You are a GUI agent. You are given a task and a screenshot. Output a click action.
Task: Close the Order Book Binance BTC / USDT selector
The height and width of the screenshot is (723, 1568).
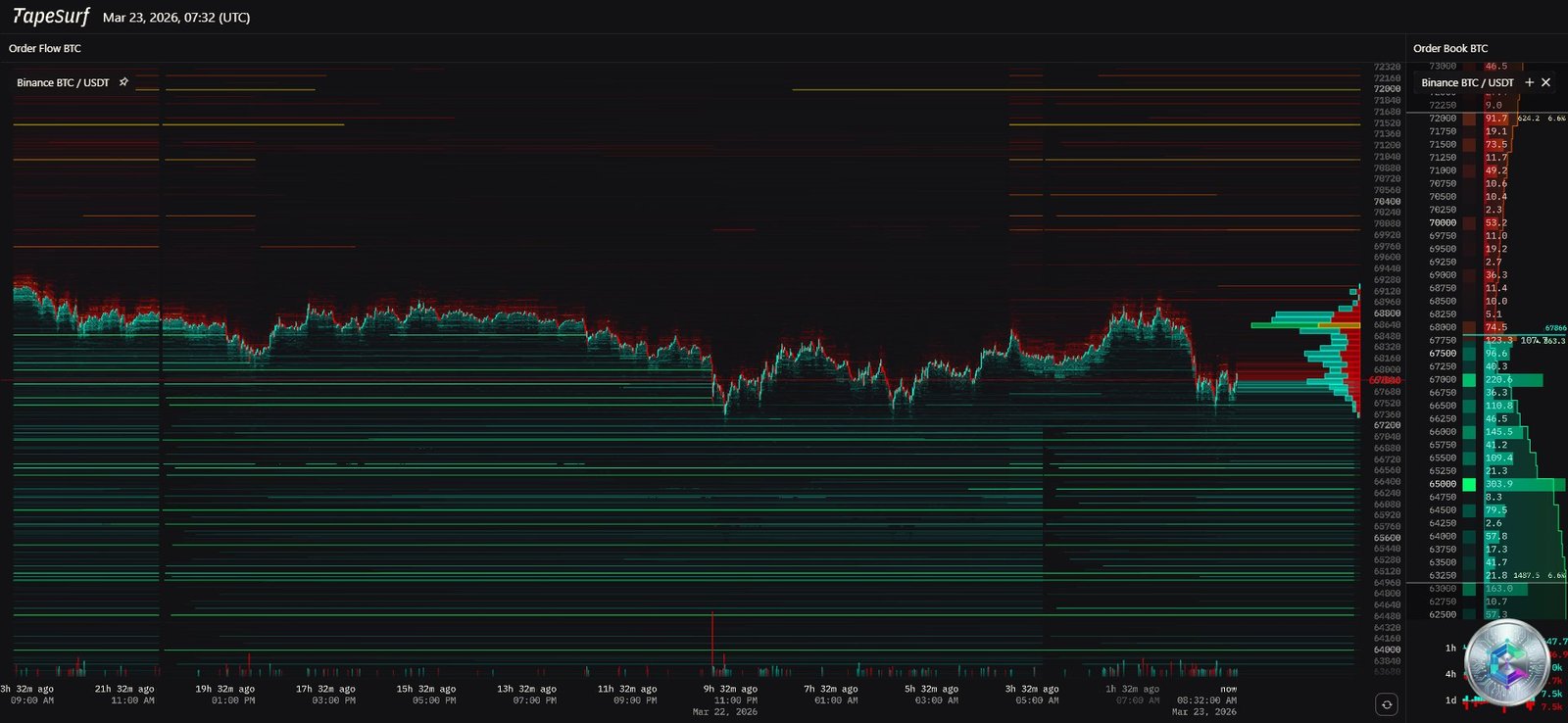coord(1545,82)
